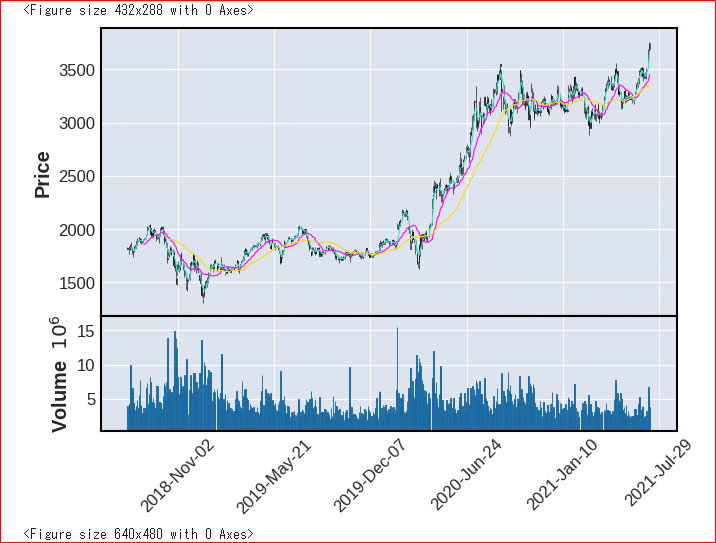Click the volume axis label 15
This screenshot has width=716, height=543.
[x=86, y=331]
